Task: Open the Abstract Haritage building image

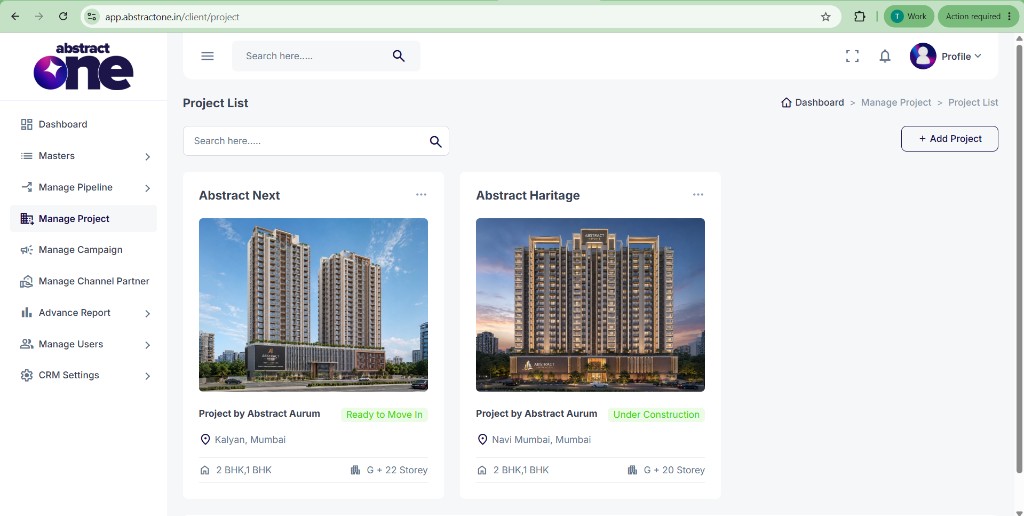Action: pyautogui.click(x=590, y=304)
